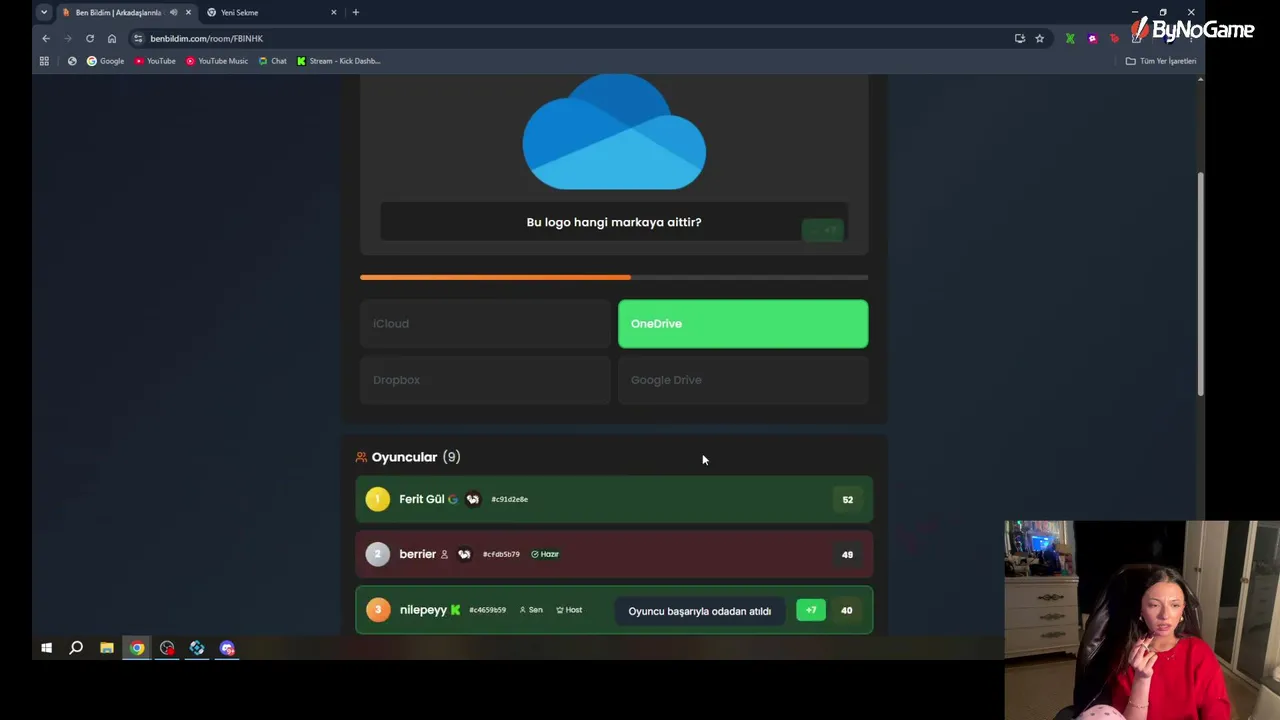Click the green X extension icon
This screenshot has height=720, width=1280.
1070,38
